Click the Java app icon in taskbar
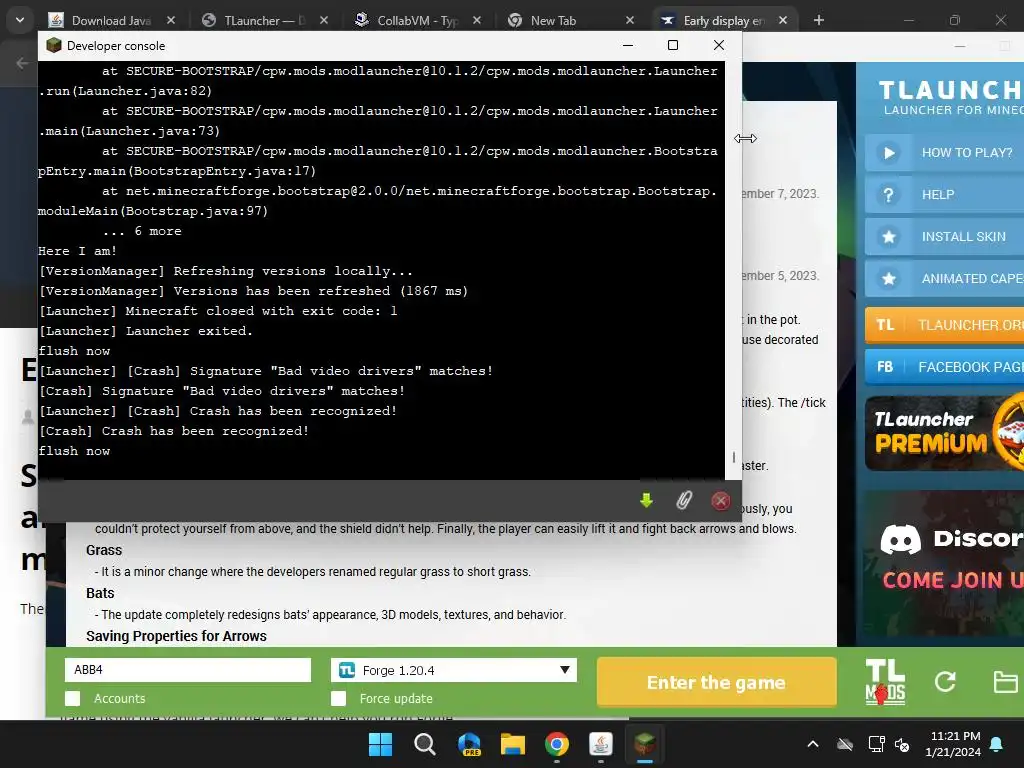The image size is (1024, 768). (x=601, y=744)
